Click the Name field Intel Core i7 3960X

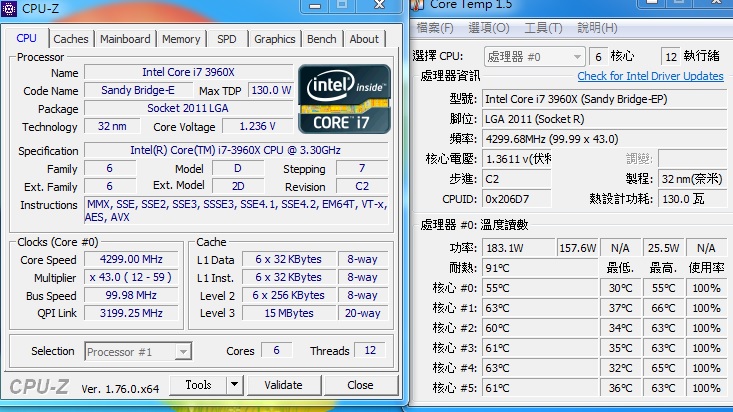click(x=188, y=72)
